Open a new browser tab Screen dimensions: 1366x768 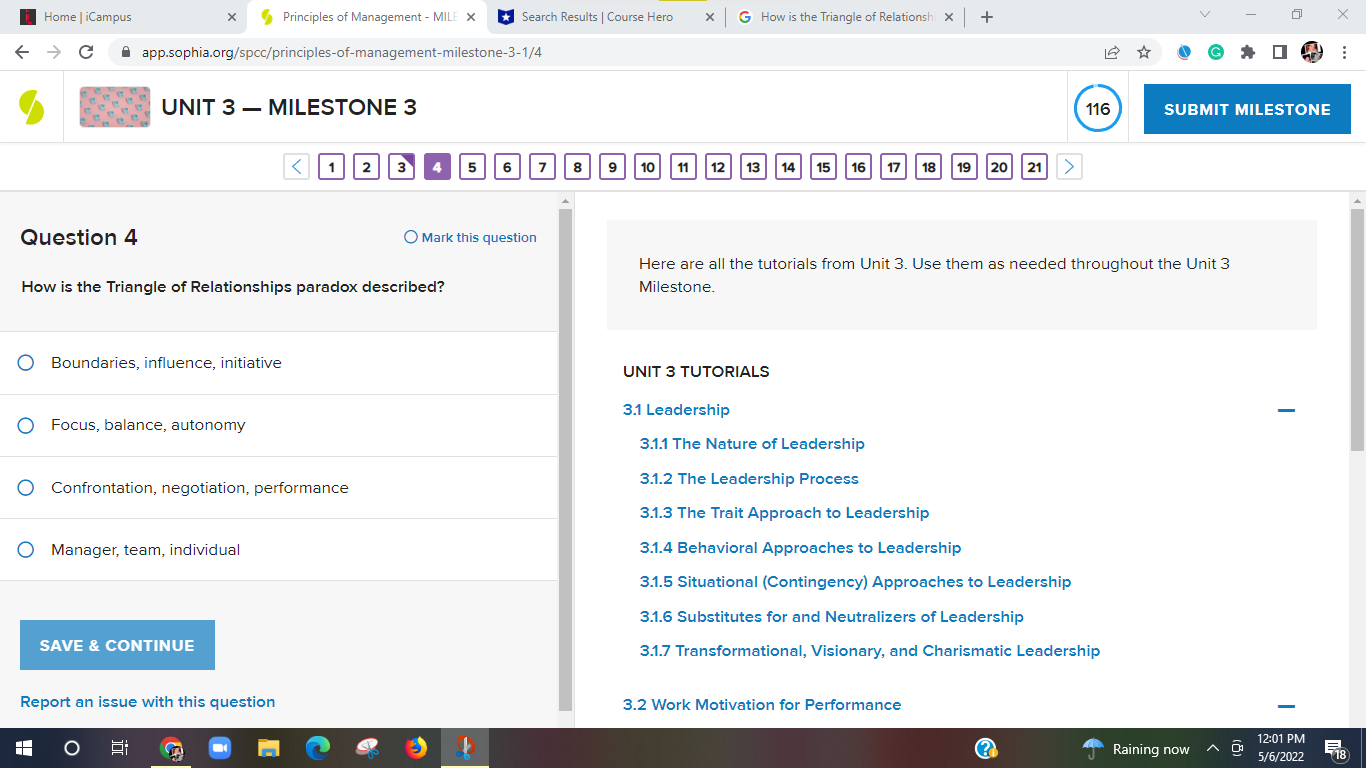[987, 17]
